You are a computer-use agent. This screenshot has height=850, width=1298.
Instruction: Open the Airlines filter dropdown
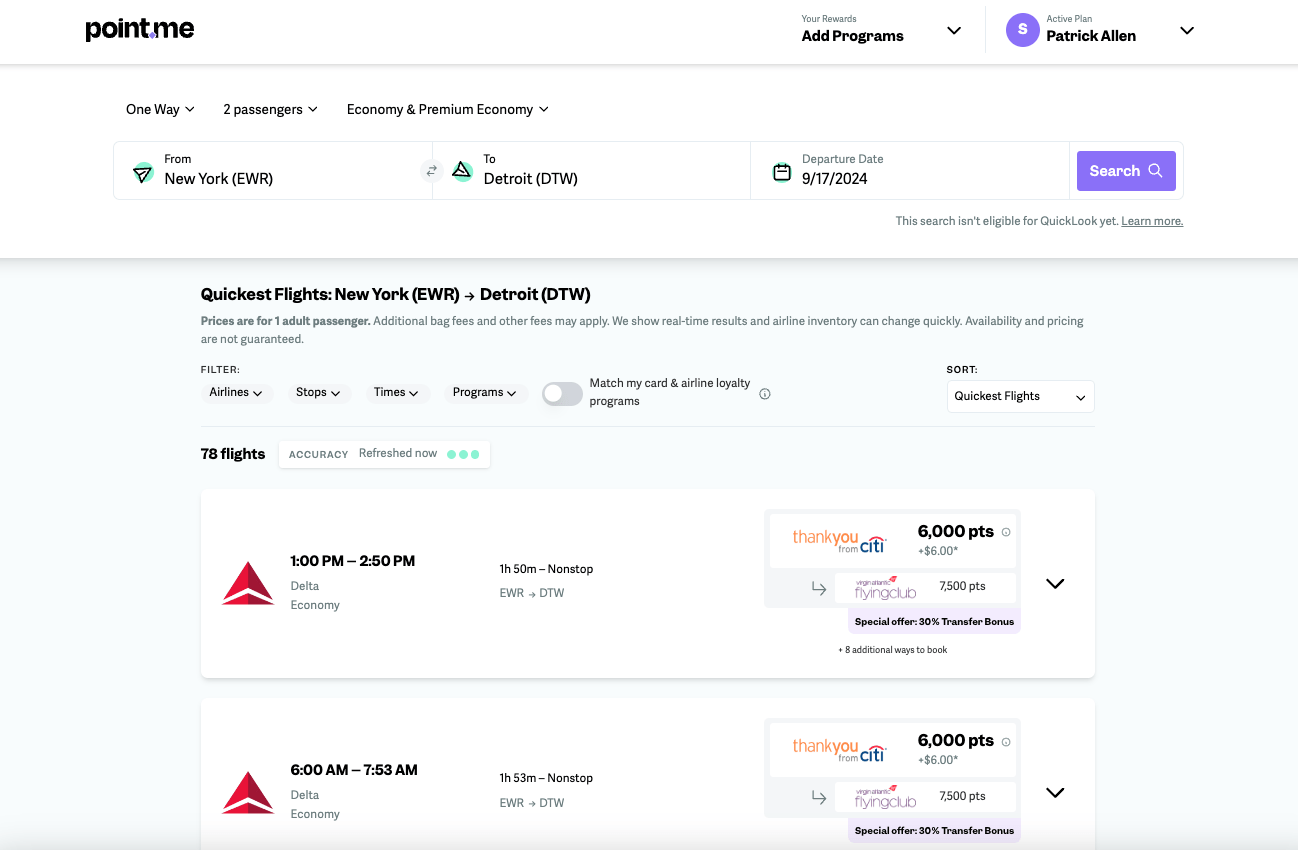[x=236, y=393]
